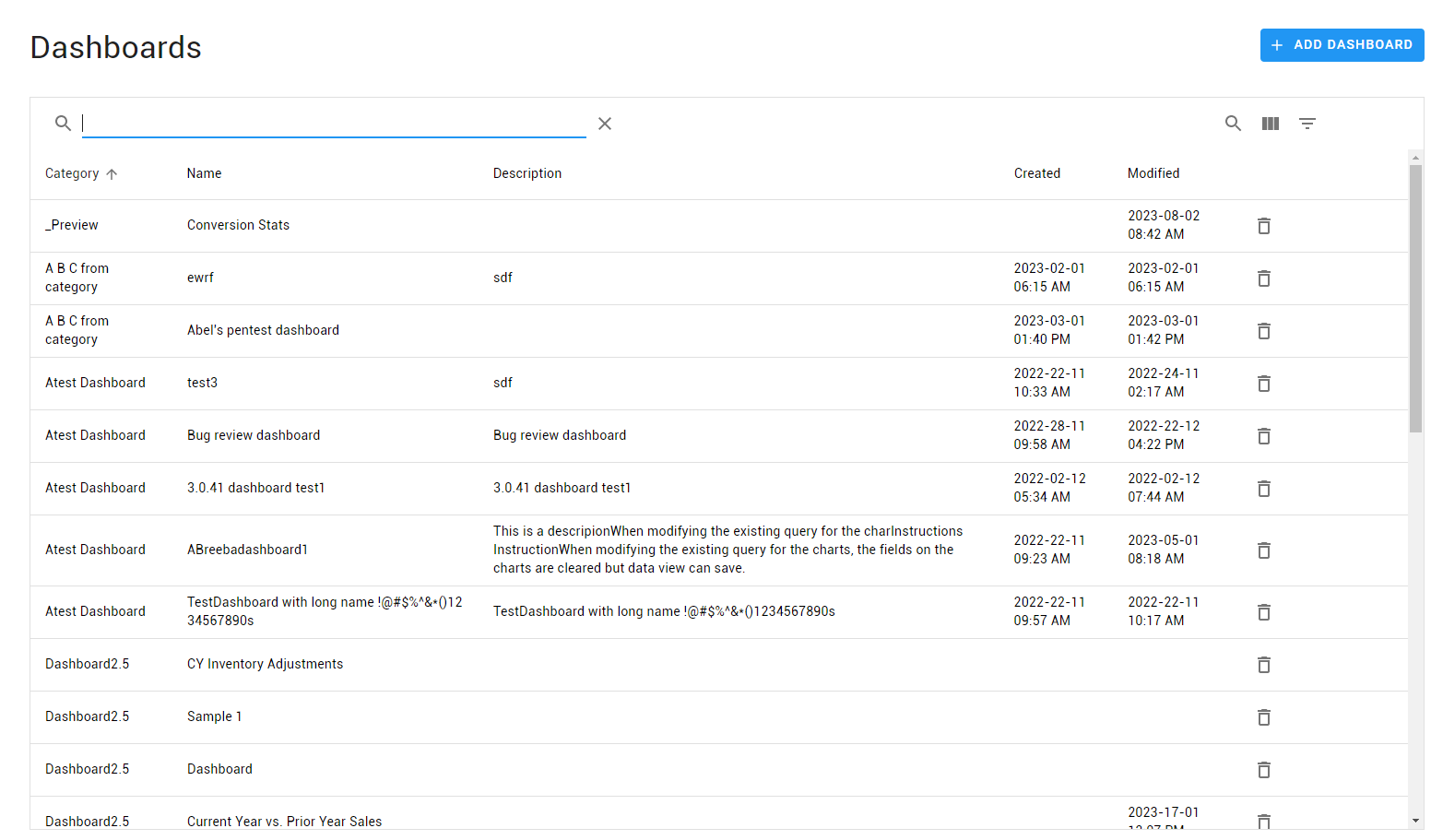This screenshot has height=840, width=1431.
Task: Open the filter table icon
Action: click(x=1307, y=124)
